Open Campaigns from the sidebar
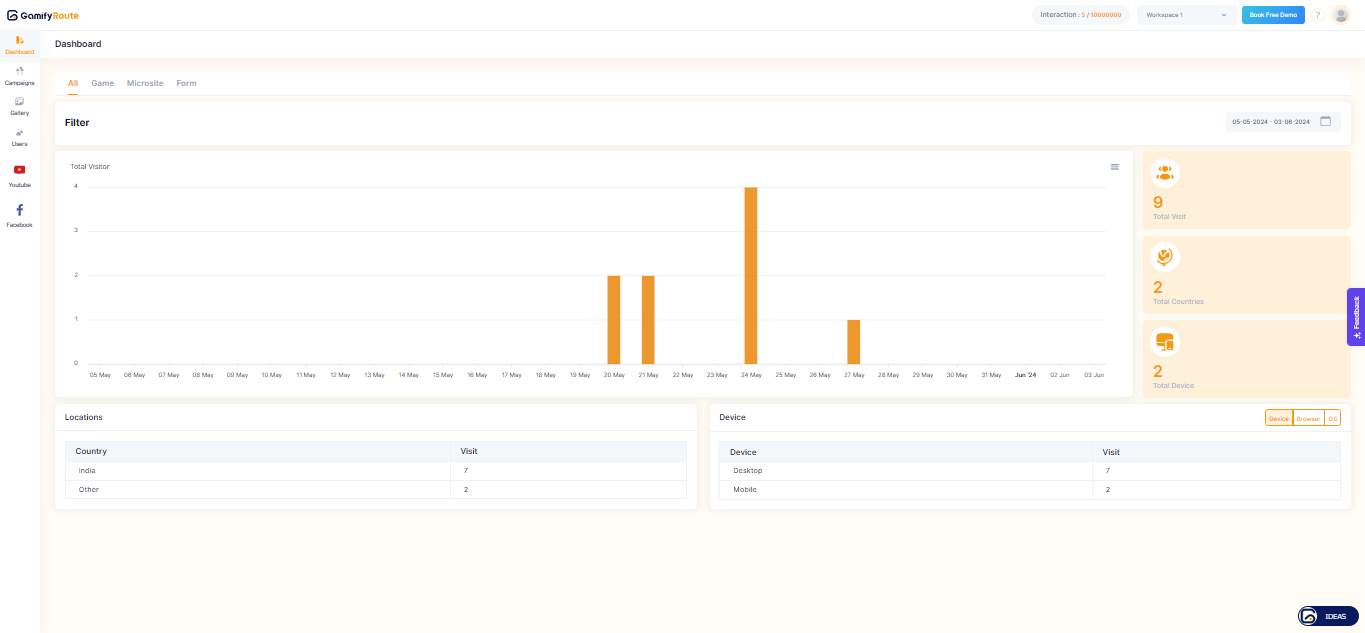This screenshot has height=633, width=1365. (19, 71)
